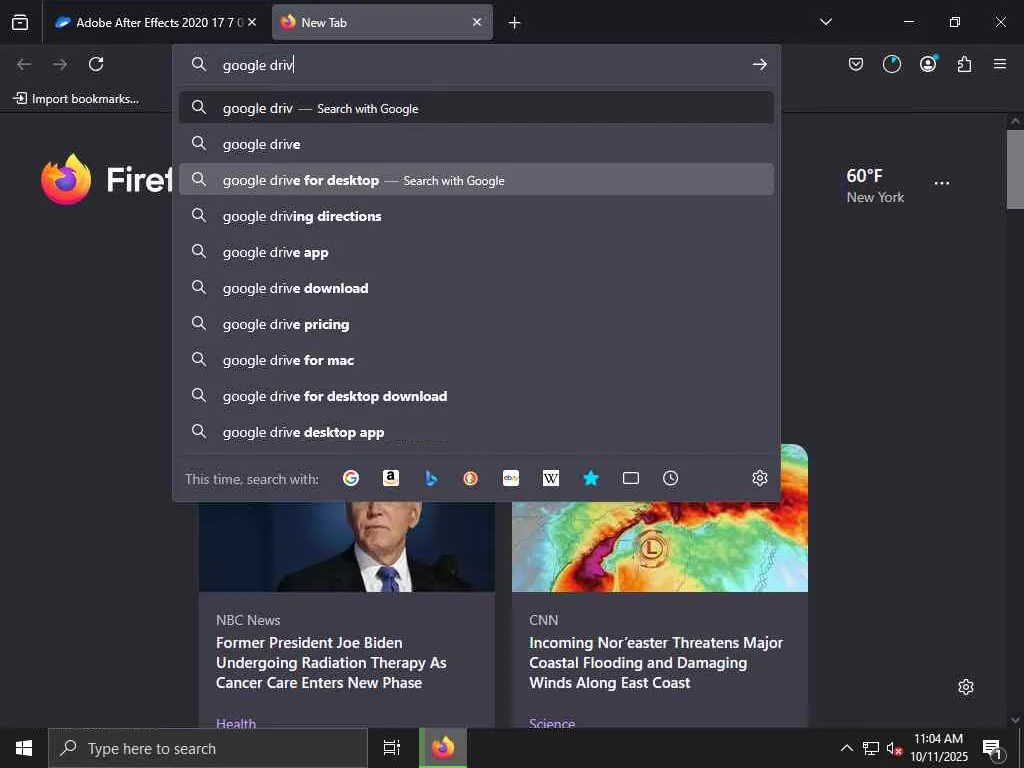Open the Nor'easter CNN article headline
Image resolution: width=1024 pixels, height=768 pixels.
click(x=656, y=663)
